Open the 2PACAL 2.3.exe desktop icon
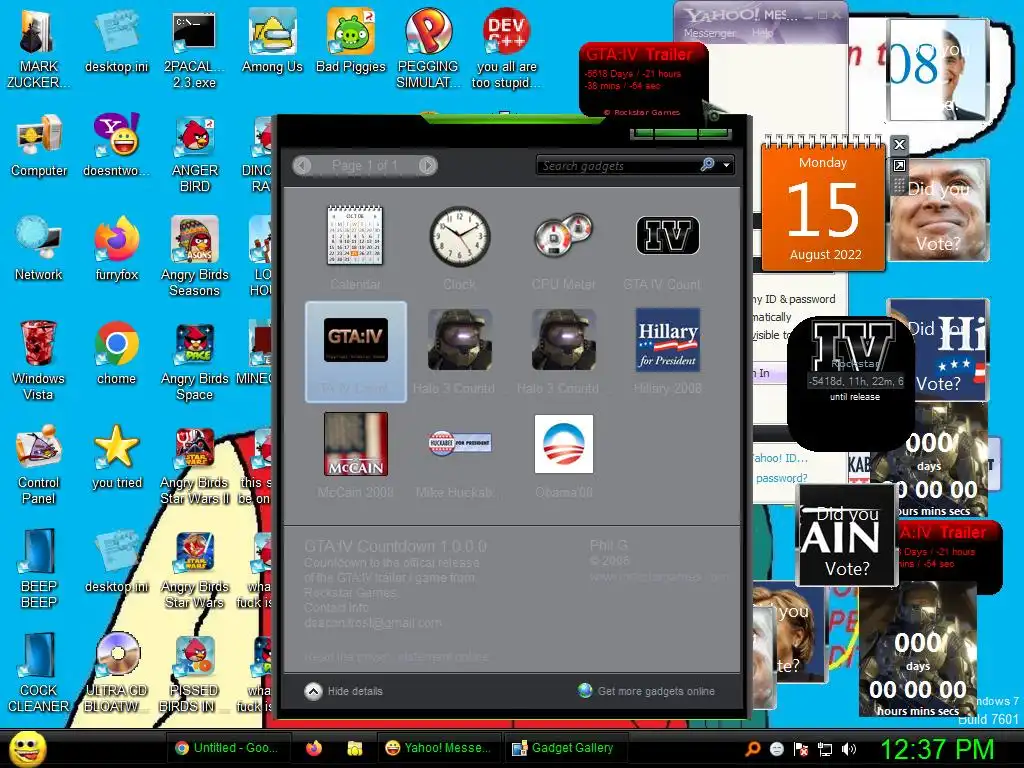The image size is (1024, 768). coord(194,48)
